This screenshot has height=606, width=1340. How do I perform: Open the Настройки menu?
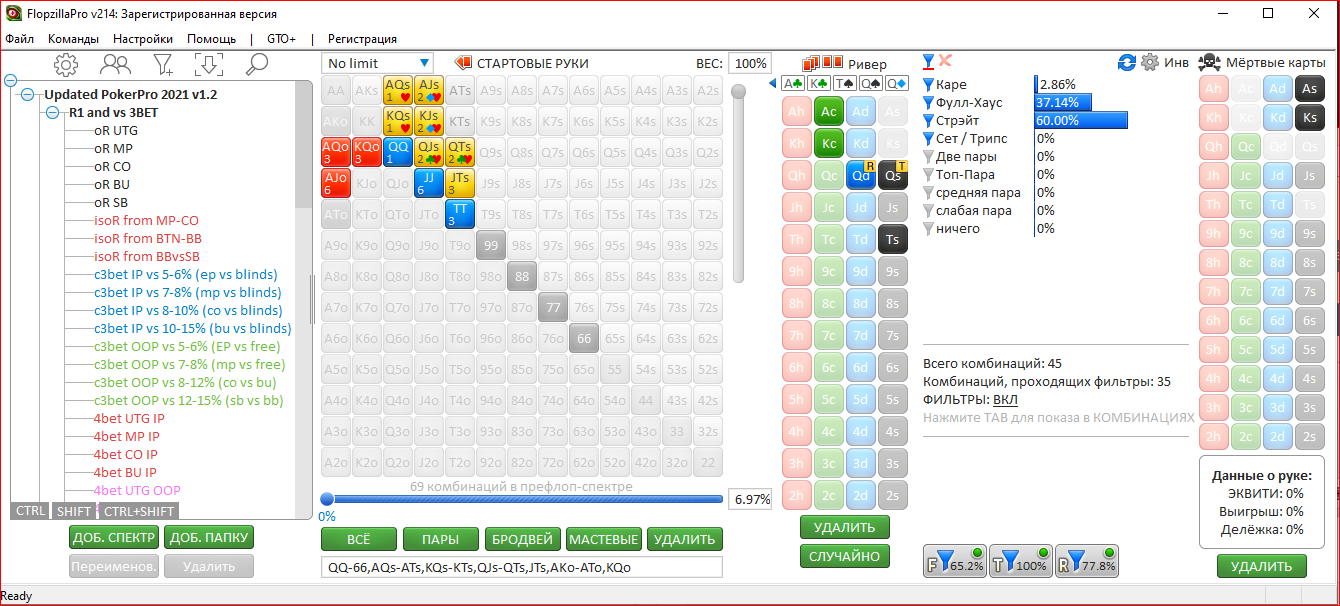click(142, 39)
